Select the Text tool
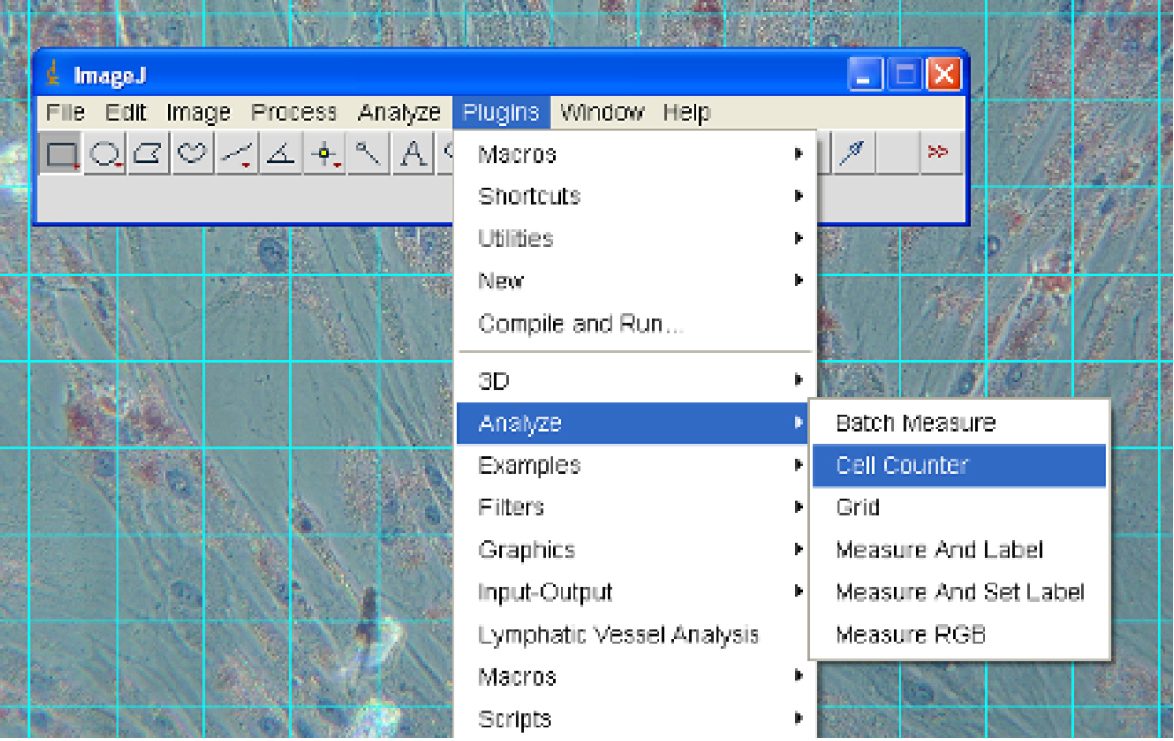 pyautogui.click(x=413, y=153)
